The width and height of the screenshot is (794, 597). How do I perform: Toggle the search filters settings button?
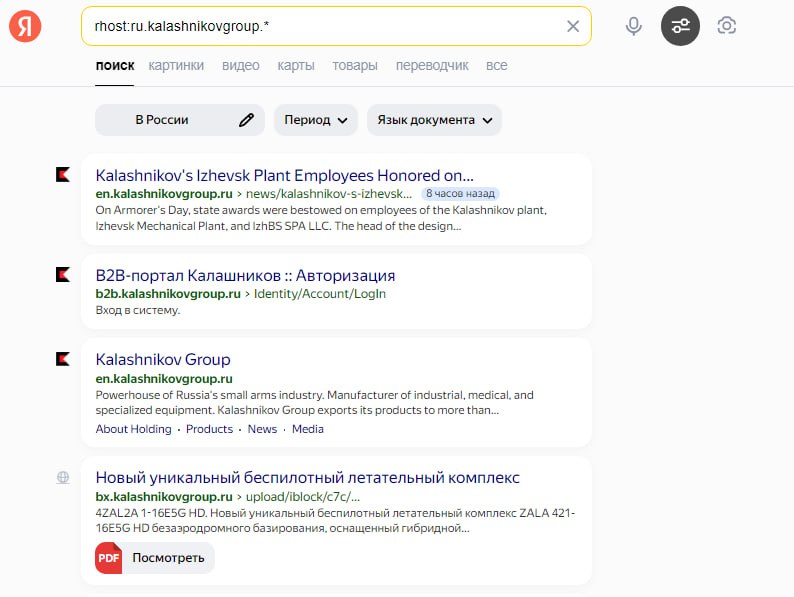[680, 26]
